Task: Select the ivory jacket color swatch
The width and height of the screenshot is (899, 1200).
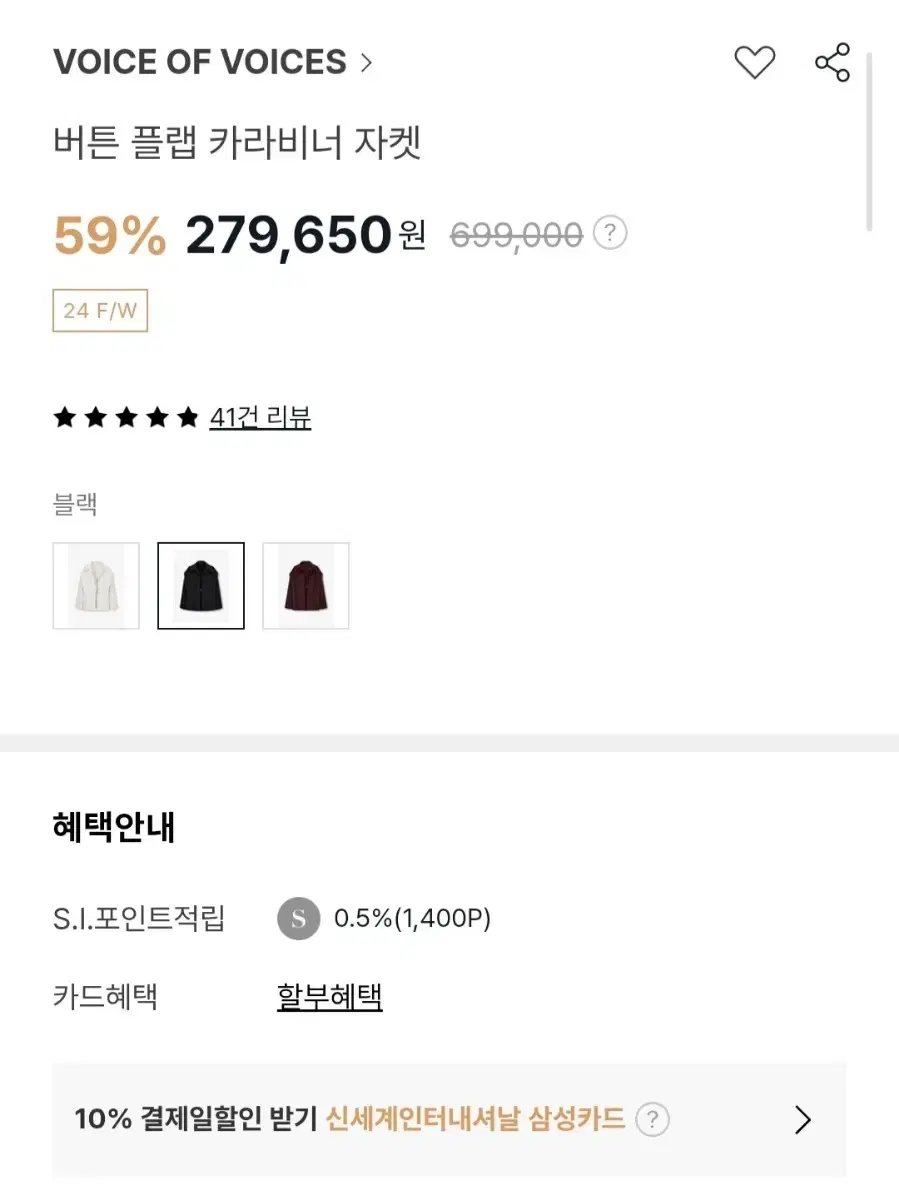Action: pos(96,586)
